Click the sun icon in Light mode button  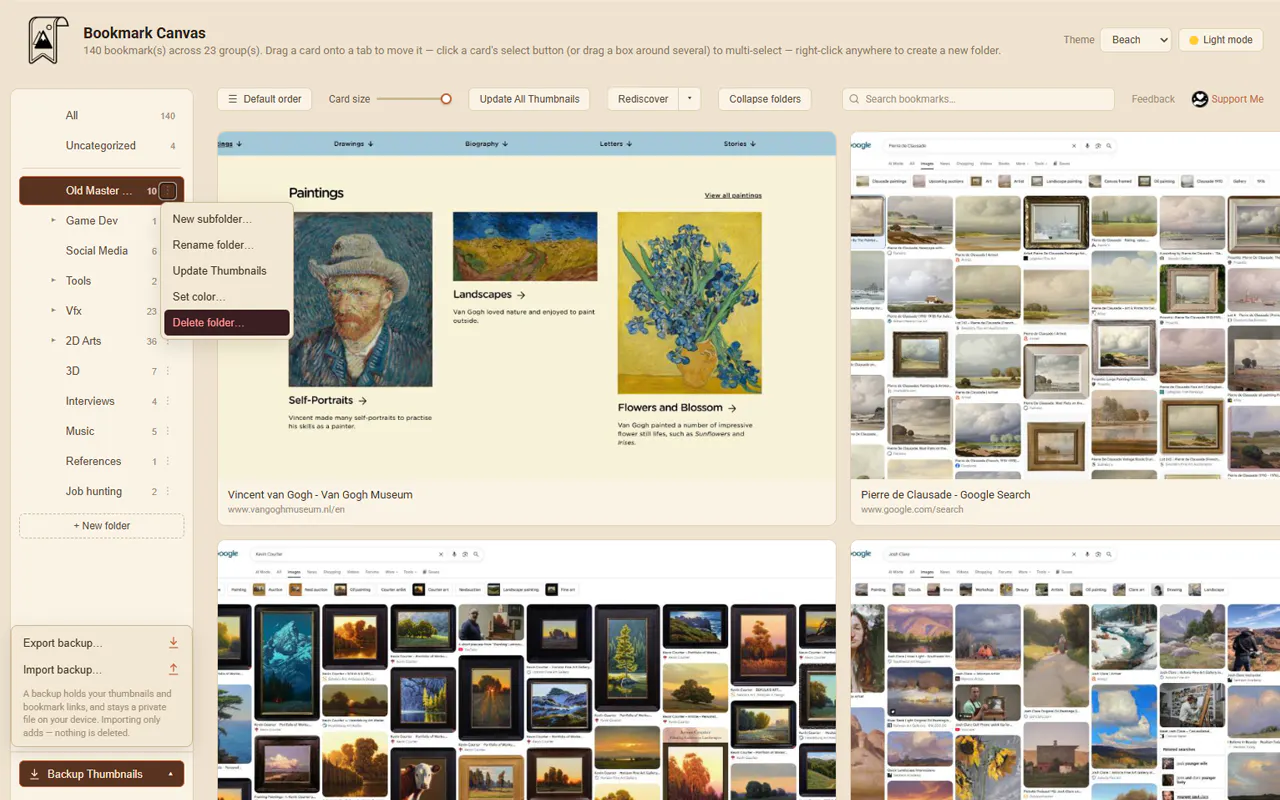coord(1193,40)
